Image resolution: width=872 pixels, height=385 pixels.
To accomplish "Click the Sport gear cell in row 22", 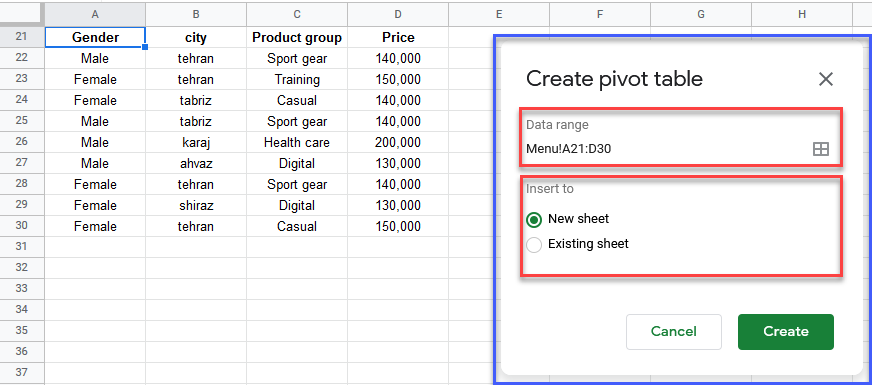I will (x=297, y=58).
